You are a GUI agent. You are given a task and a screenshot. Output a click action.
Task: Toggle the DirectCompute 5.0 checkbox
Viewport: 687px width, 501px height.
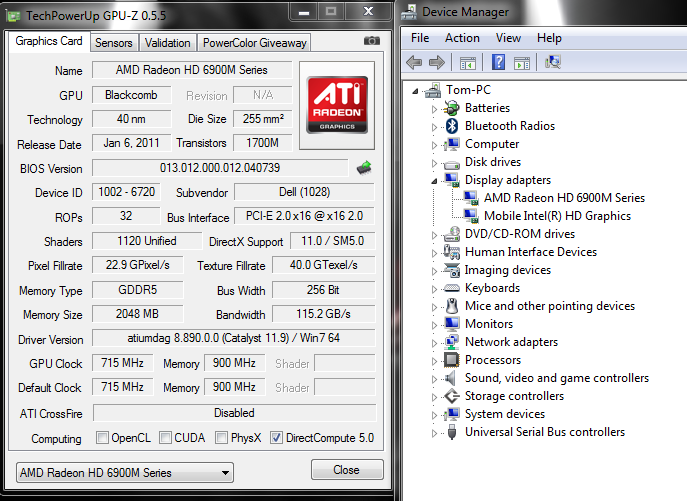pos(276,437)
